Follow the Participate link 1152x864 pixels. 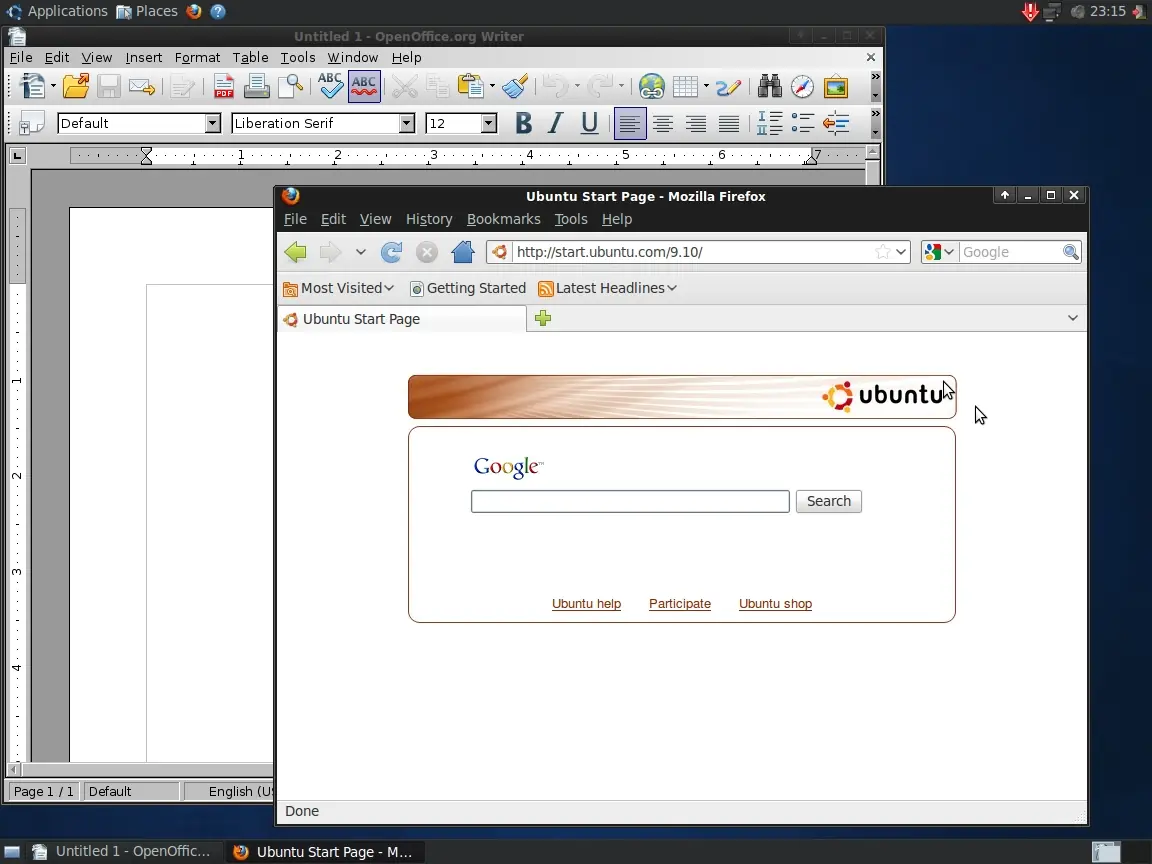click(x=680, y=604)
